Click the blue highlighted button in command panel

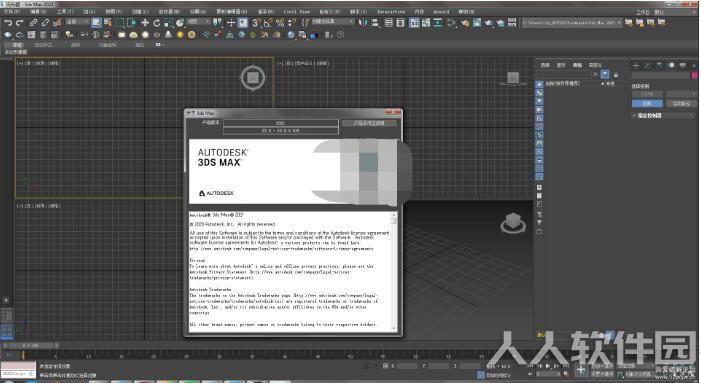647,104
